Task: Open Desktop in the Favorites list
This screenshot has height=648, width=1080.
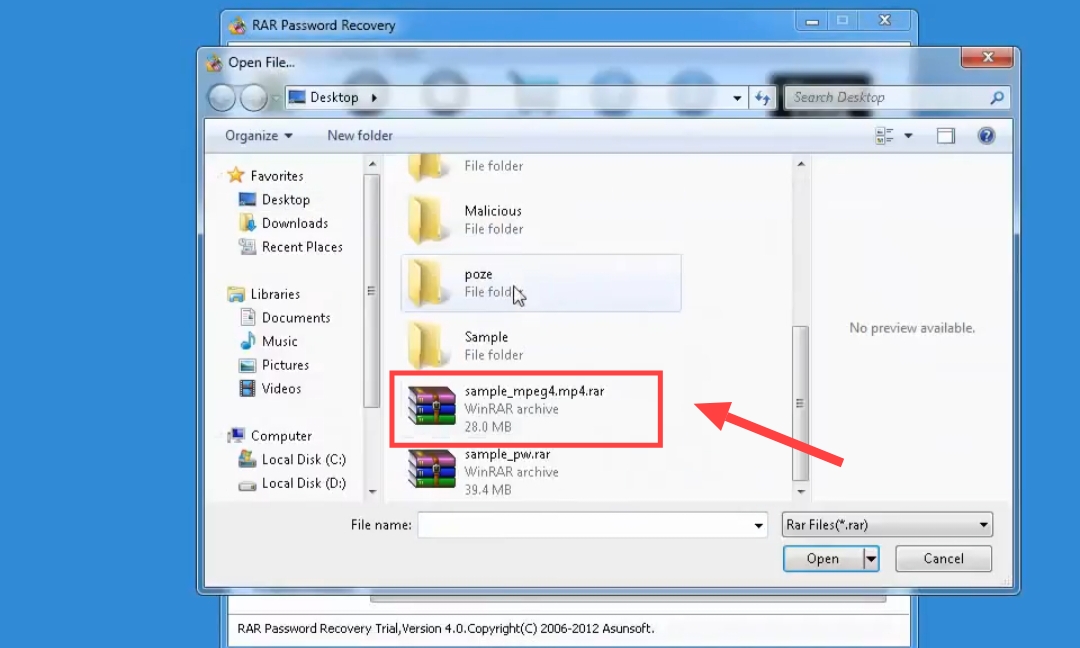Action: (x=285, y=199)
